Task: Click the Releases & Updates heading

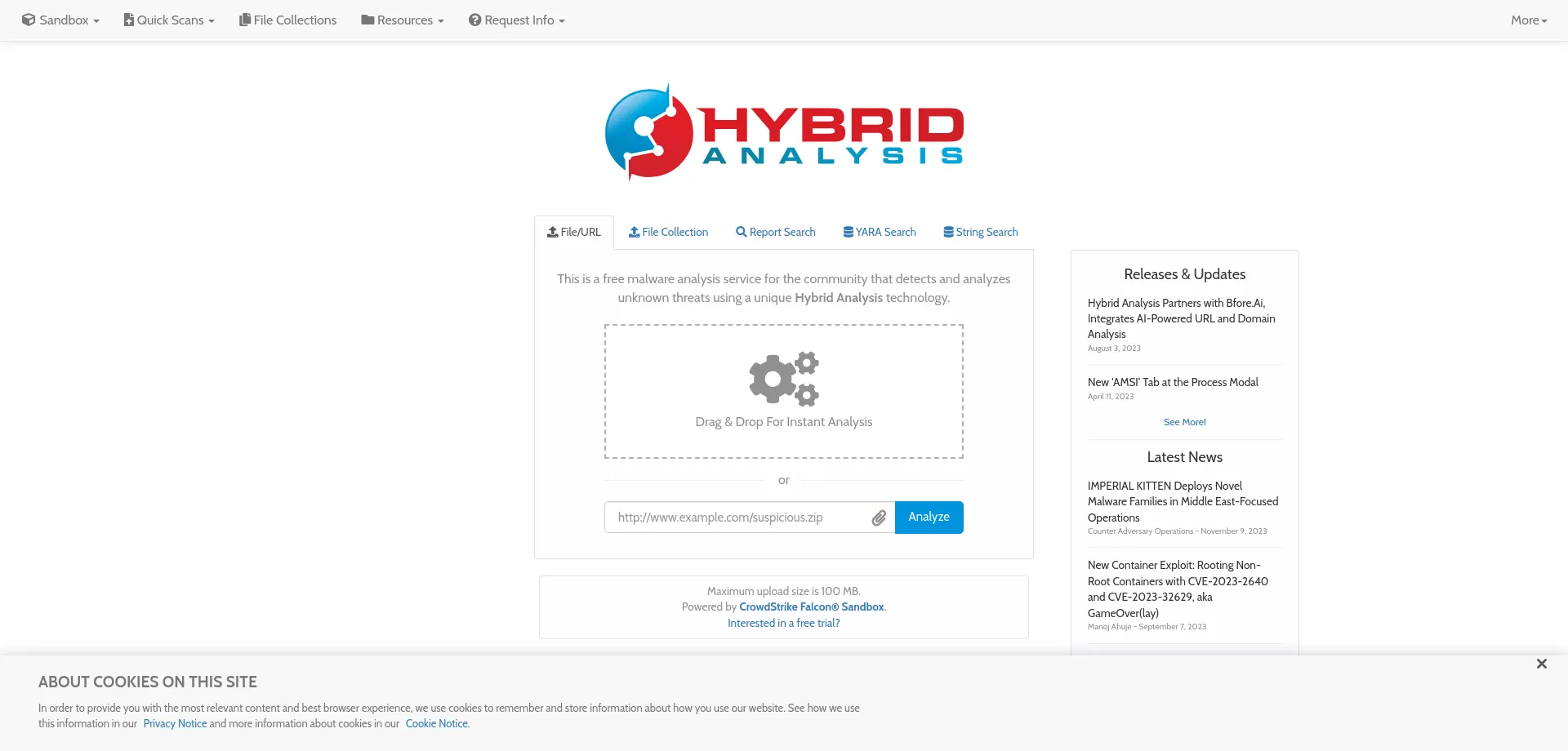Action: click(1185, 274)
